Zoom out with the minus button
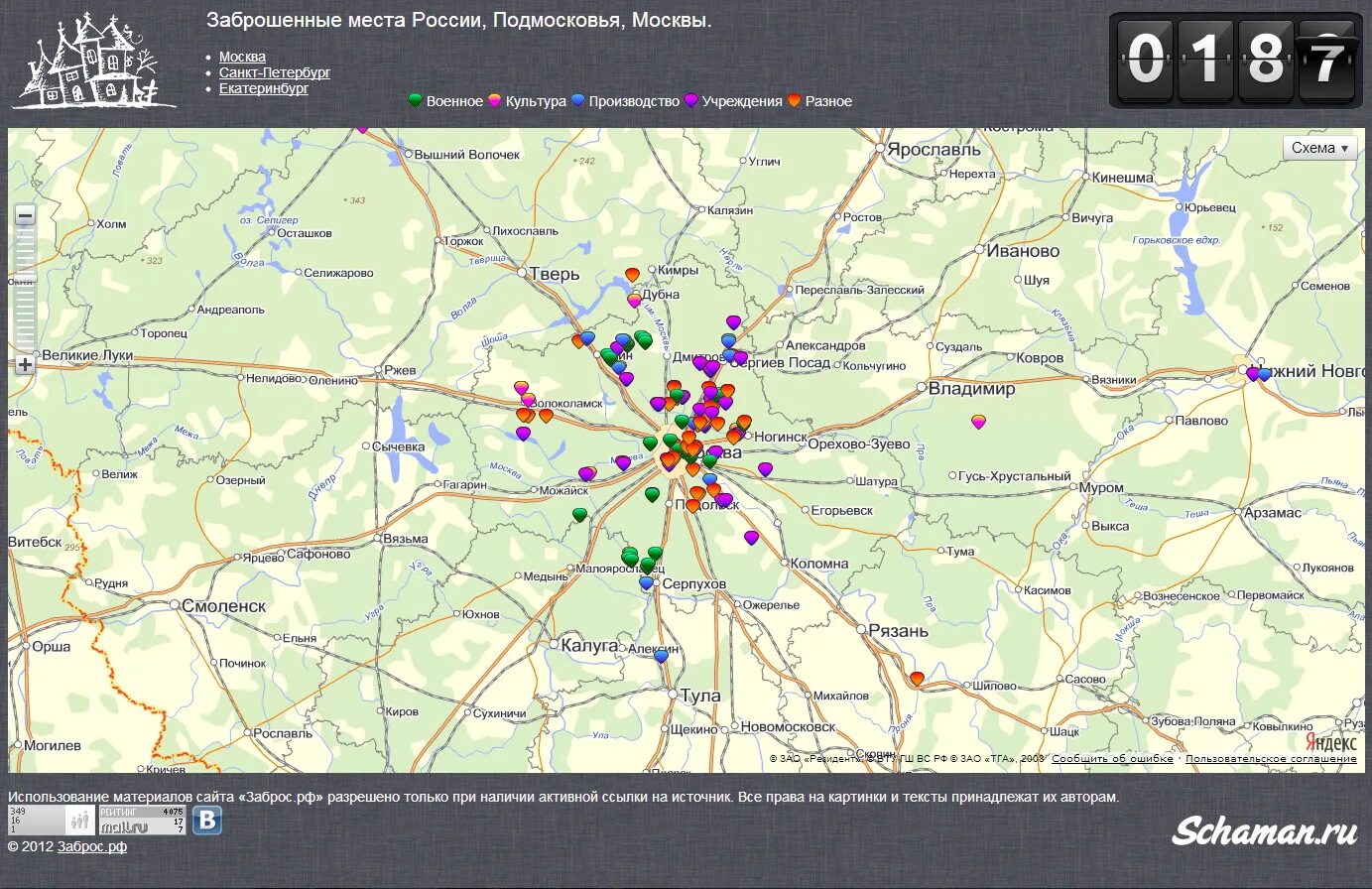 point(25,215)
